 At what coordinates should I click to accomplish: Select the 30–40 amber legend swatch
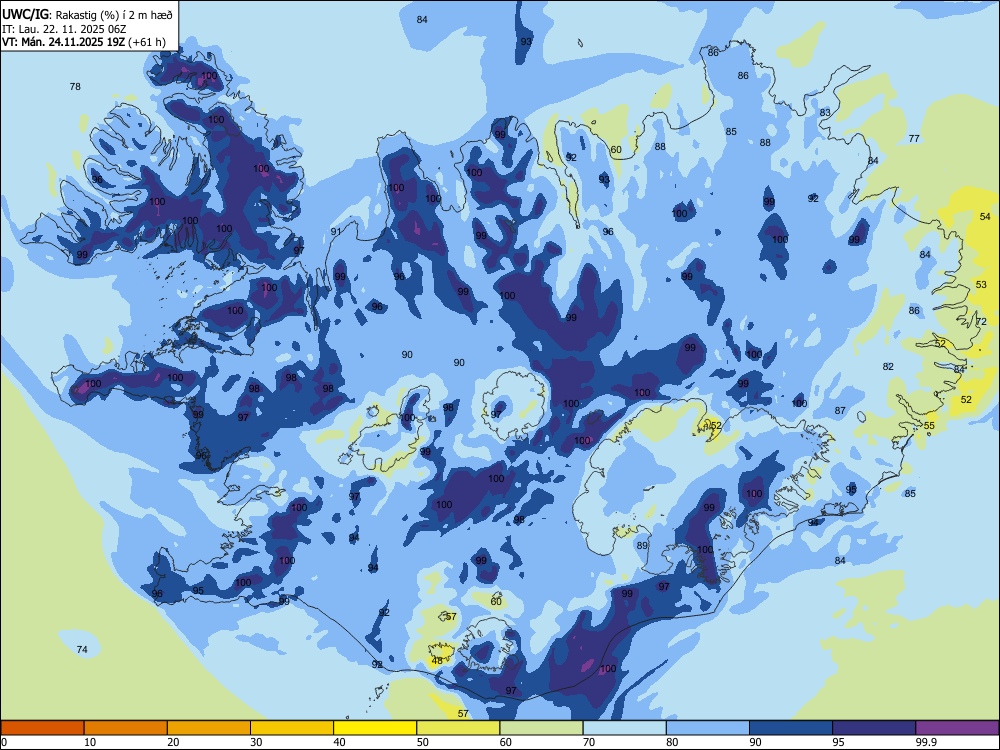pos(292,728)
